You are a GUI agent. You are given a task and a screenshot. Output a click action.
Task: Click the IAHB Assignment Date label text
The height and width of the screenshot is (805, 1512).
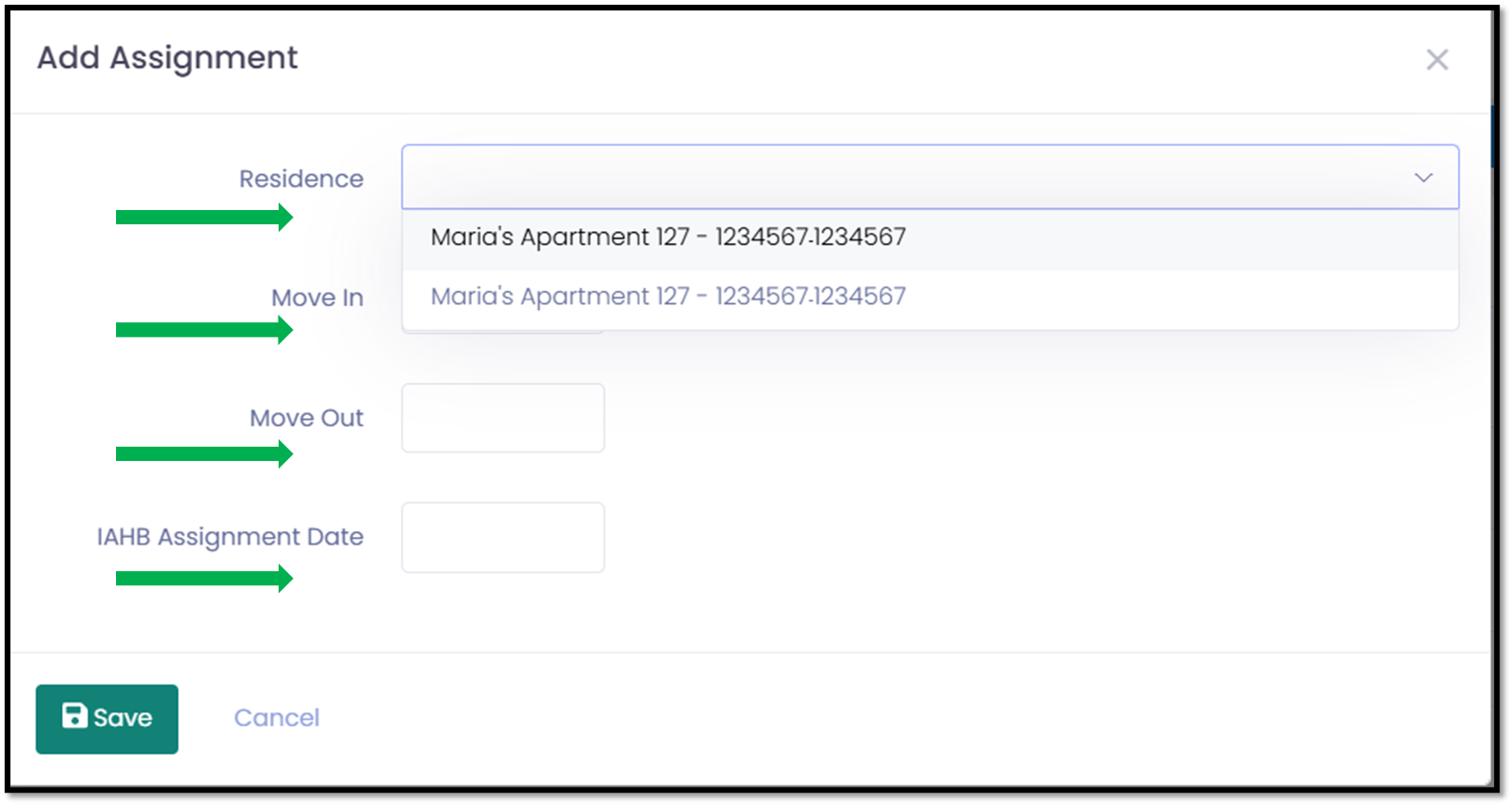[230, 537]
